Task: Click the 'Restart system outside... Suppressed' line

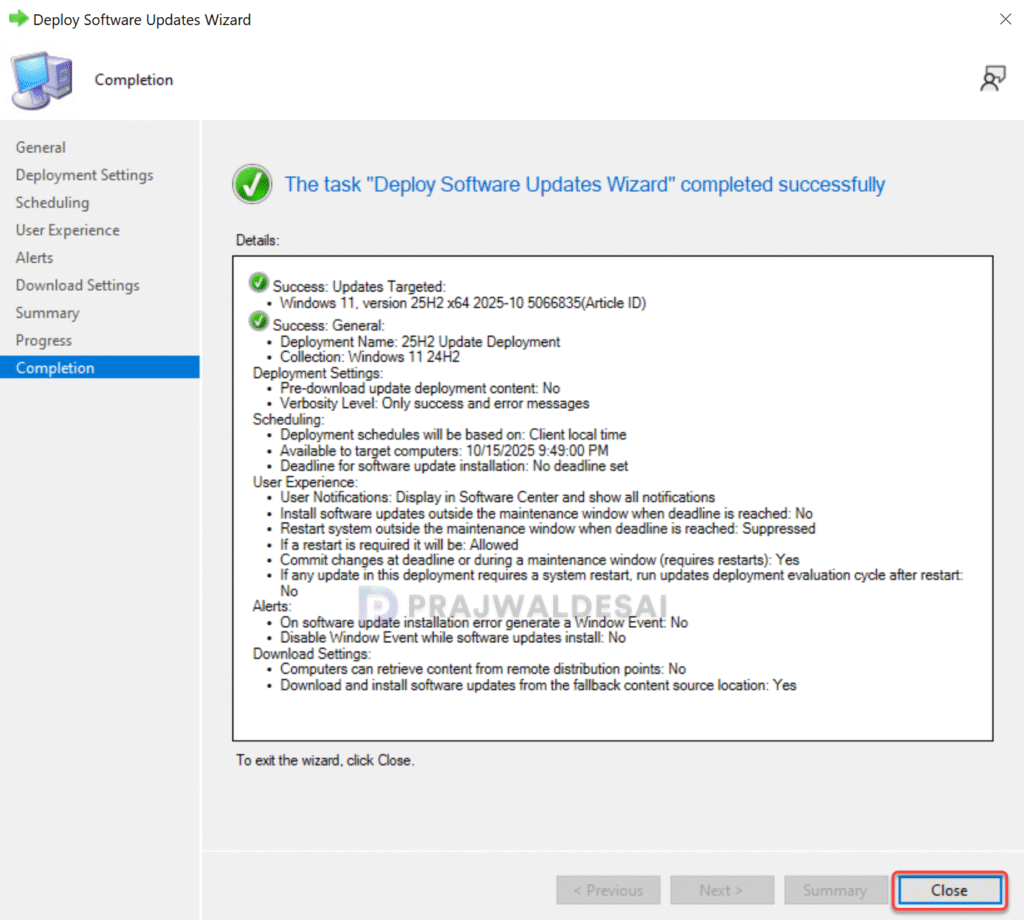Action: tap(547, 529)
